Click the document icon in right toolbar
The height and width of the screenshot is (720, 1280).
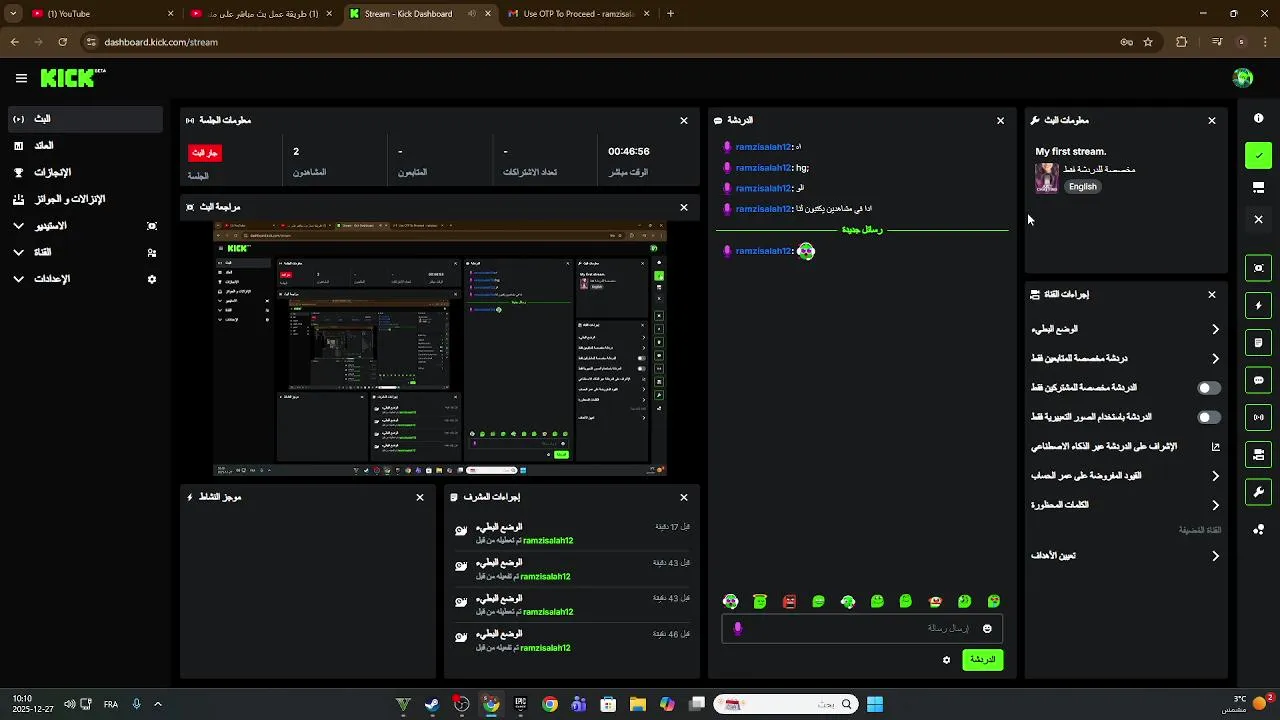click(x=1258, y=343)
